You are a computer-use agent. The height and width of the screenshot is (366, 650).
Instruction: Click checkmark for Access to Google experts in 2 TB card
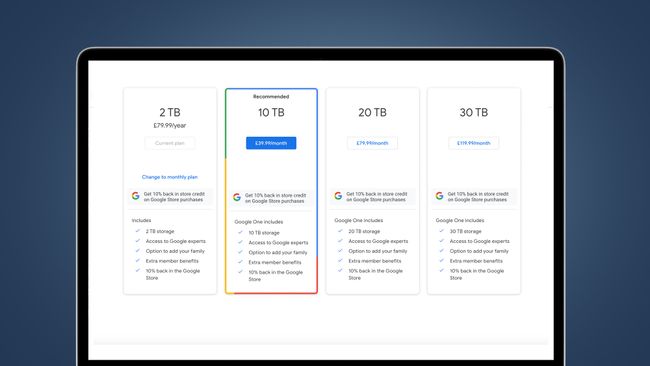(x=138, y=241)
